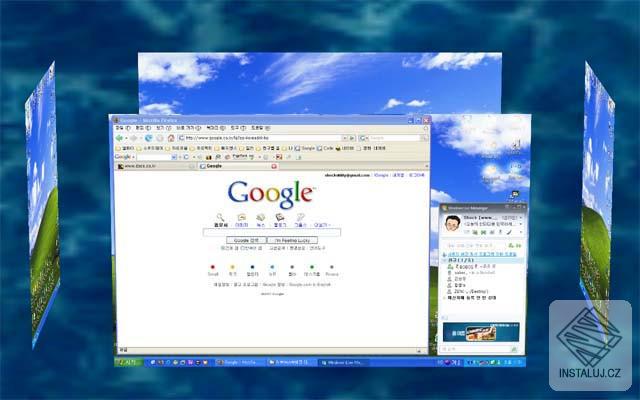The width and height of the screenshot is (640, 400).
Task: Go back using Firefox's green Back arrow
Action: click(119, 138)
